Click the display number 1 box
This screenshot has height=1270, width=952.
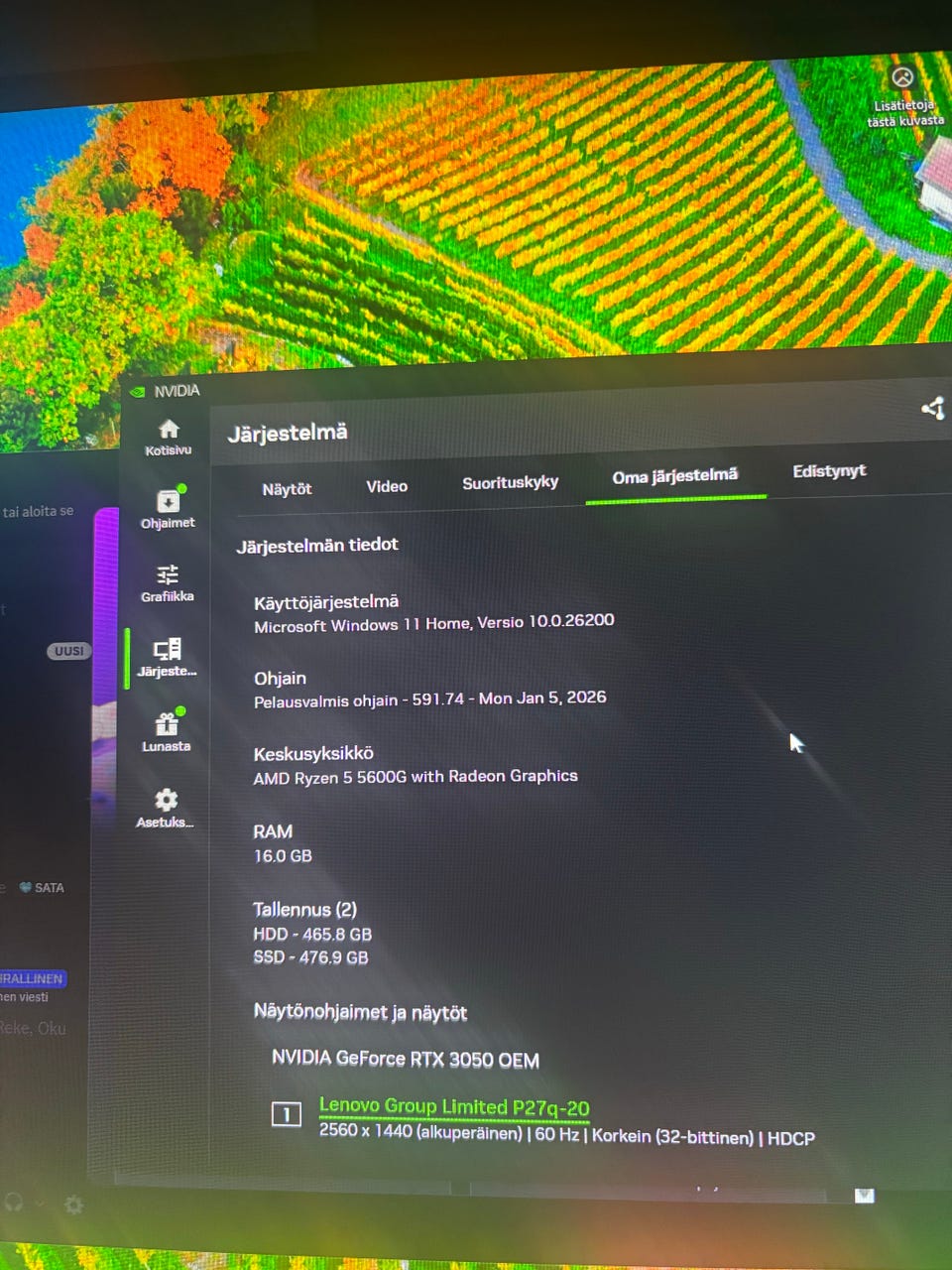pyautogui.click(x=287, y=1114)
